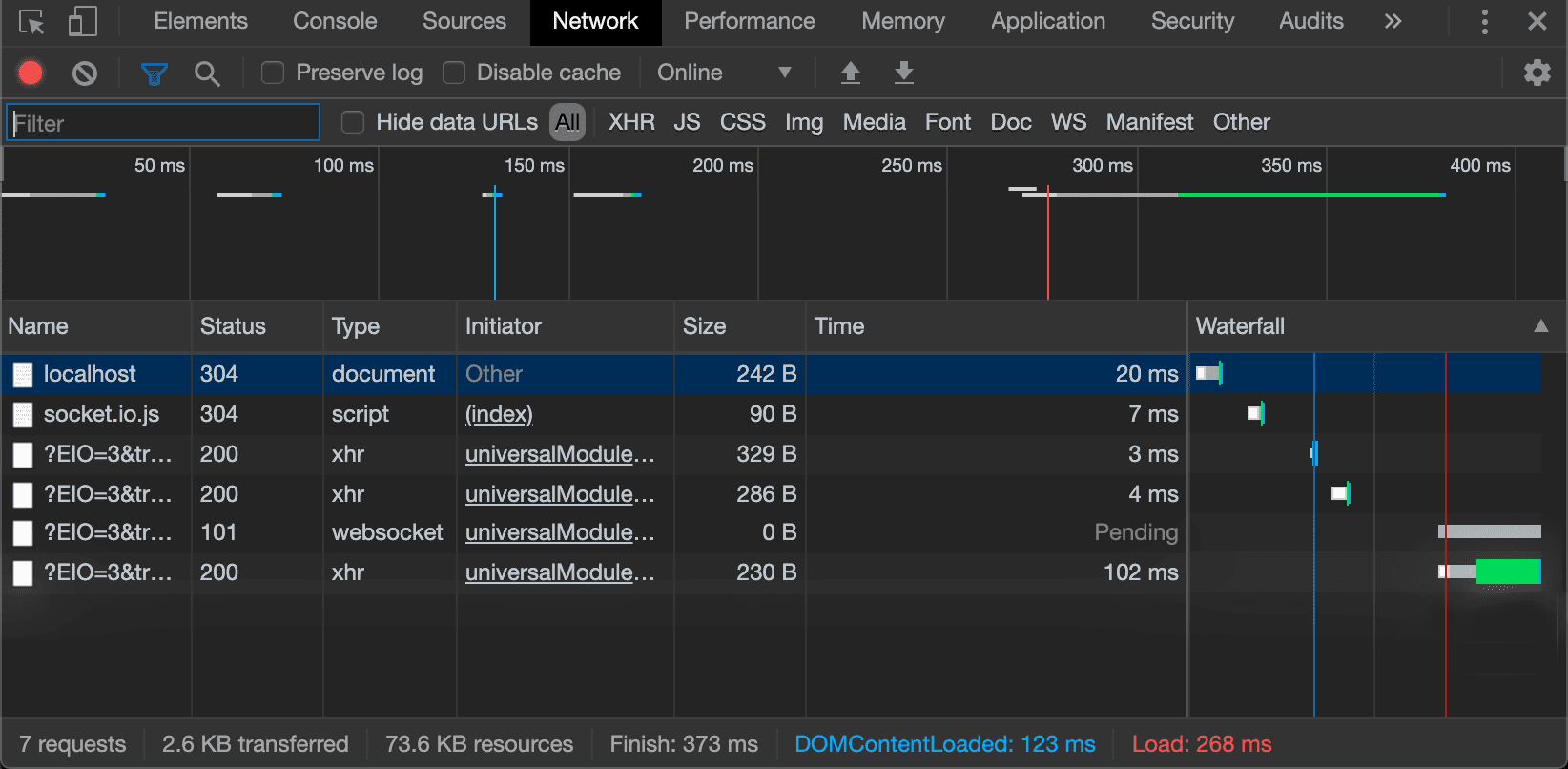Expand the hidden tabs chevron
1568x769 pixels.
tap(1393, 21)
